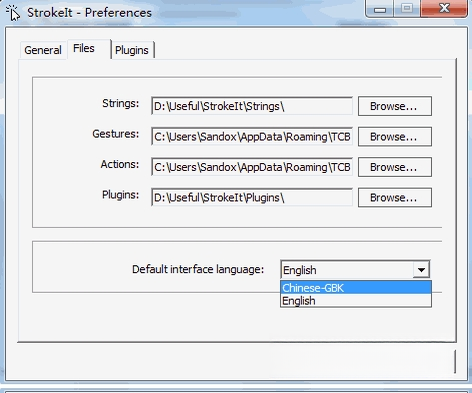The width and height of the screenshot is (472, 393).
Task: Click the "Strings:" label
Action: click(x=120, y=103)
